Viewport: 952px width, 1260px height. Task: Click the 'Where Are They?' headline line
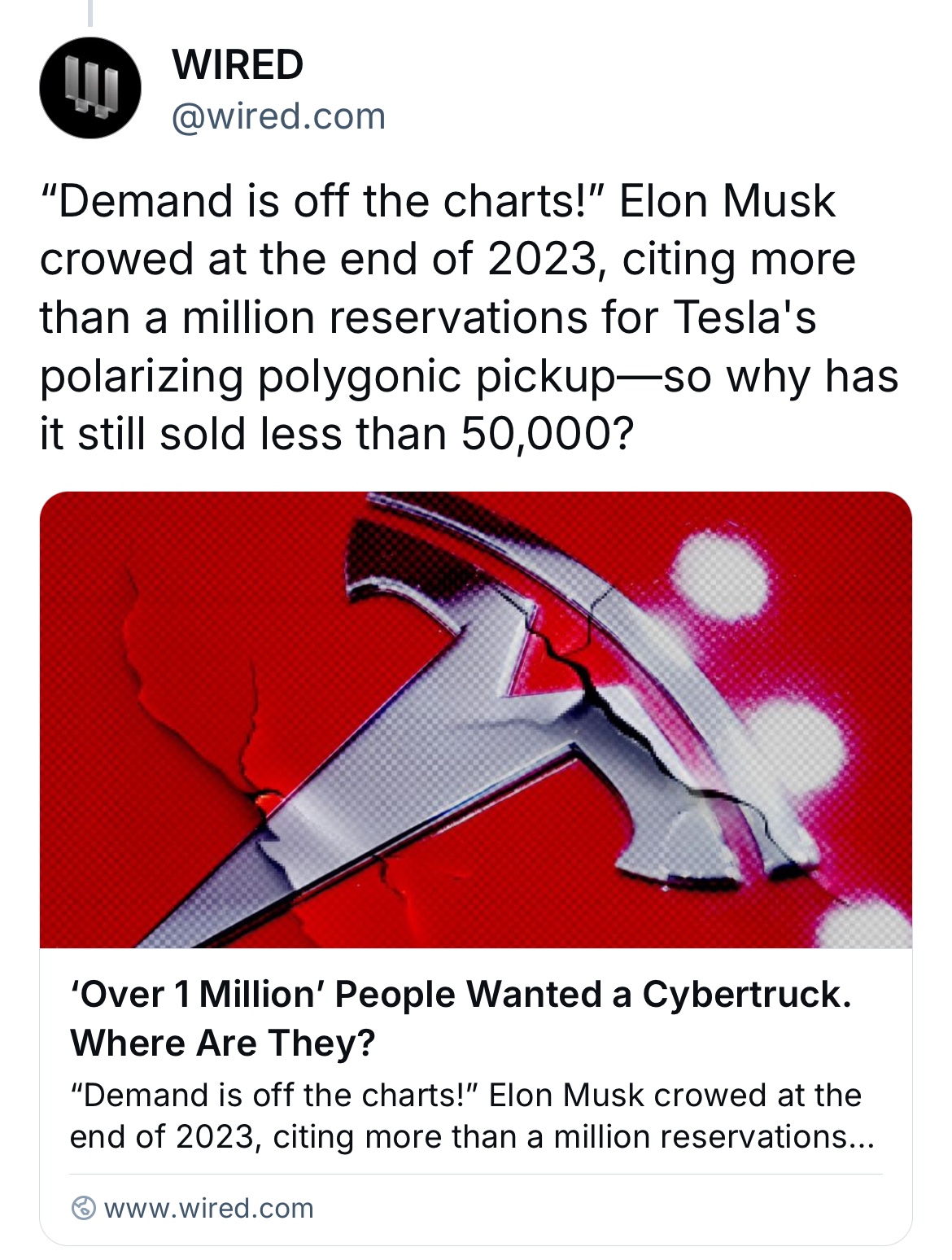click(x=223, y=1043)
